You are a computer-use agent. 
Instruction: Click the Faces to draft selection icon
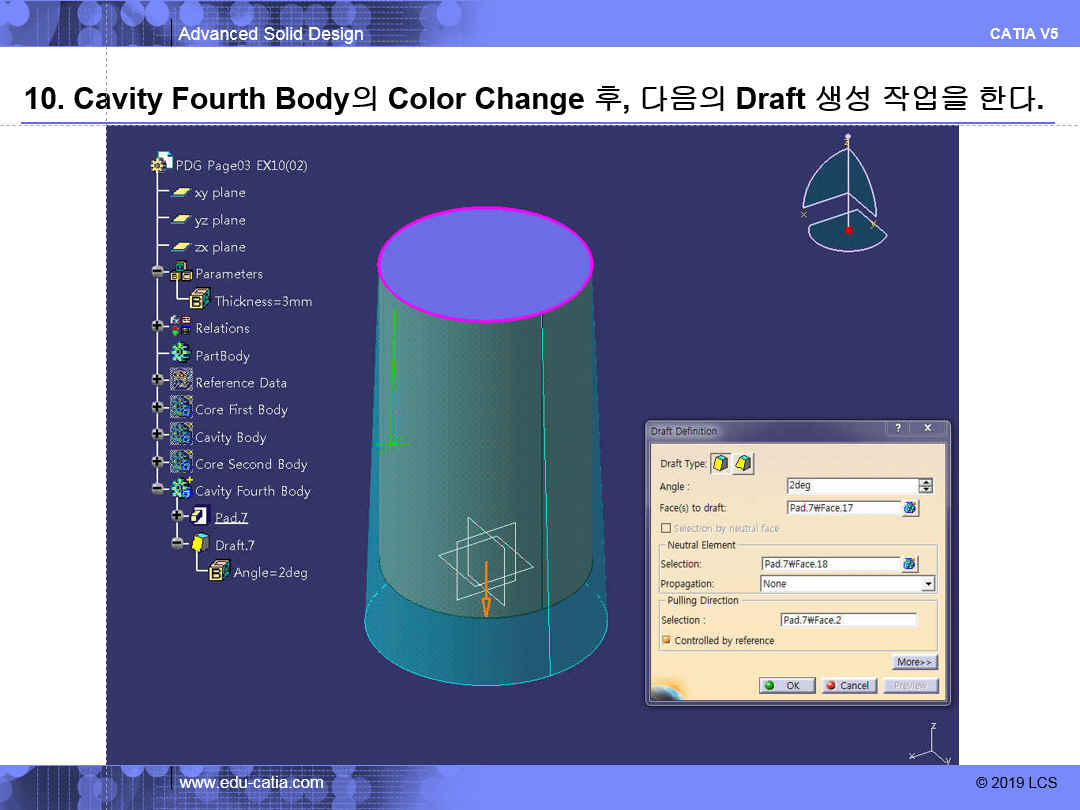click(909, 508)
